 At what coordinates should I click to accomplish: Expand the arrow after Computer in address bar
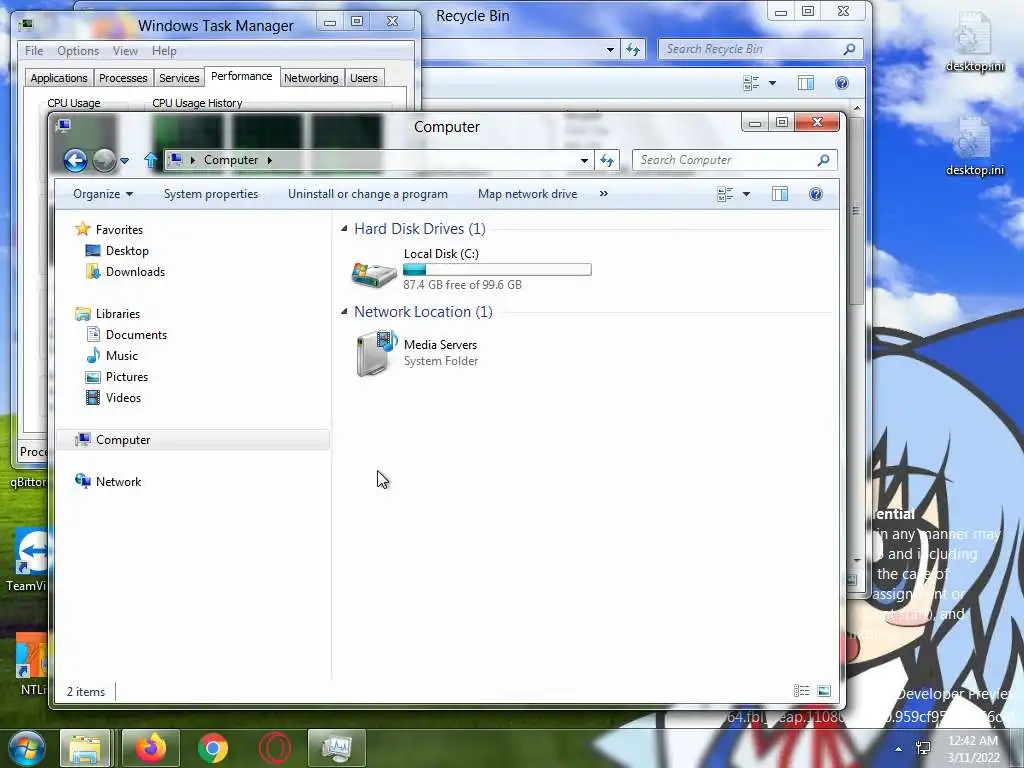pos(269,160)
